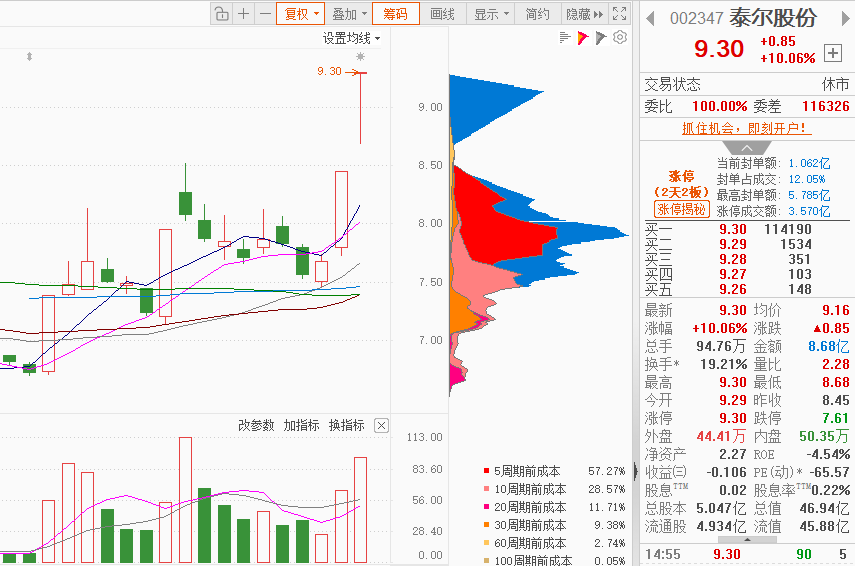
Task: Toggle the chart lock icon
Action: (x=221, y=14)
